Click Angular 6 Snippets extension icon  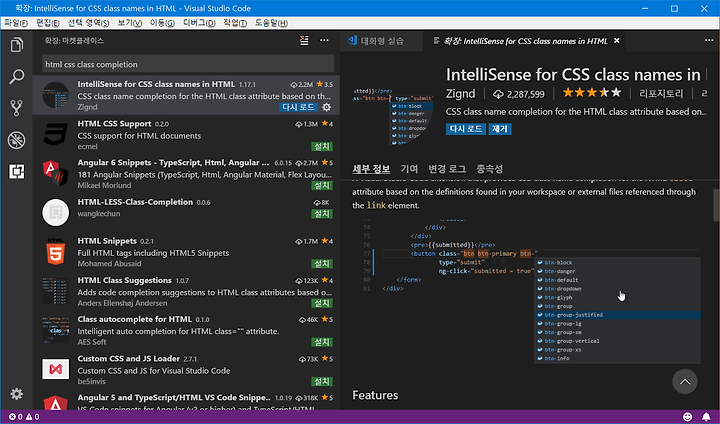coord(56,173)
